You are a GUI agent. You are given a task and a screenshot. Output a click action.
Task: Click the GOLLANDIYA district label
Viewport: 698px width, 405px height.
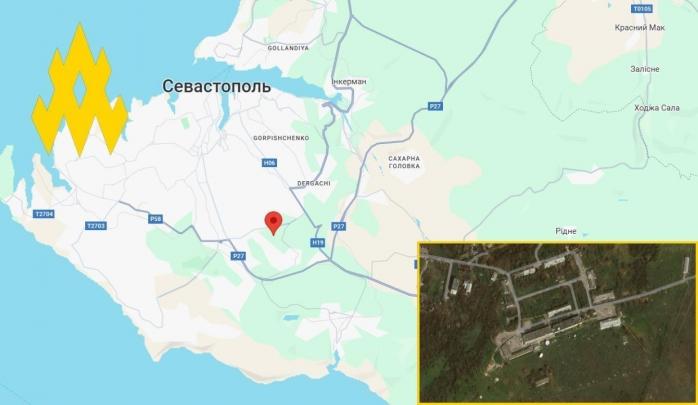[x=288, y=48]
